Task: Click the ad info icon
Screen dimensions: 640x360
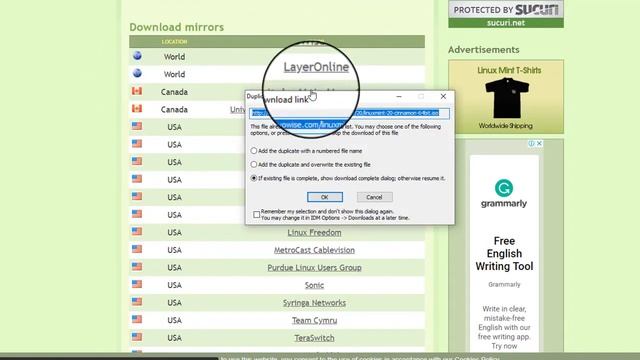Action: point(531,143)
